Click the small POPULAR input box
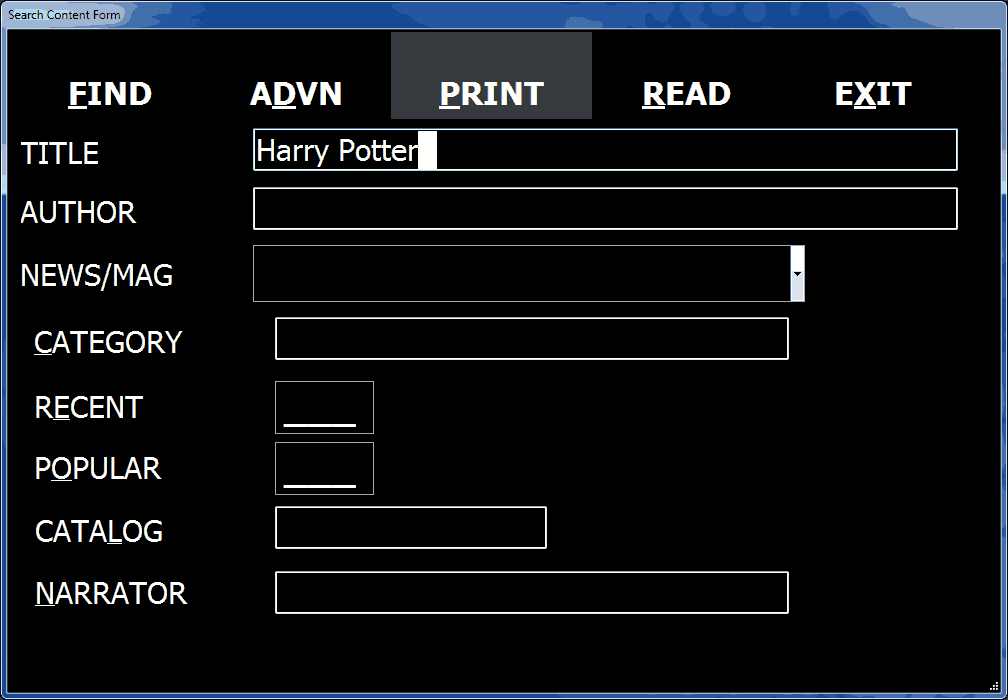The image size is (1008, 700). point(324,468)
